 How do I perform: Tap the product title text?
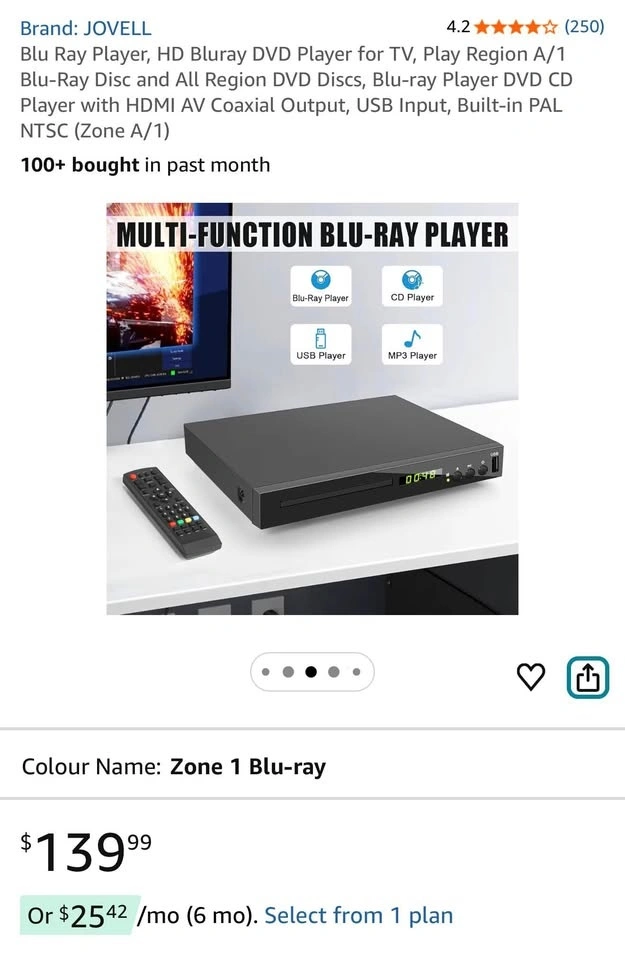(296, 92)
